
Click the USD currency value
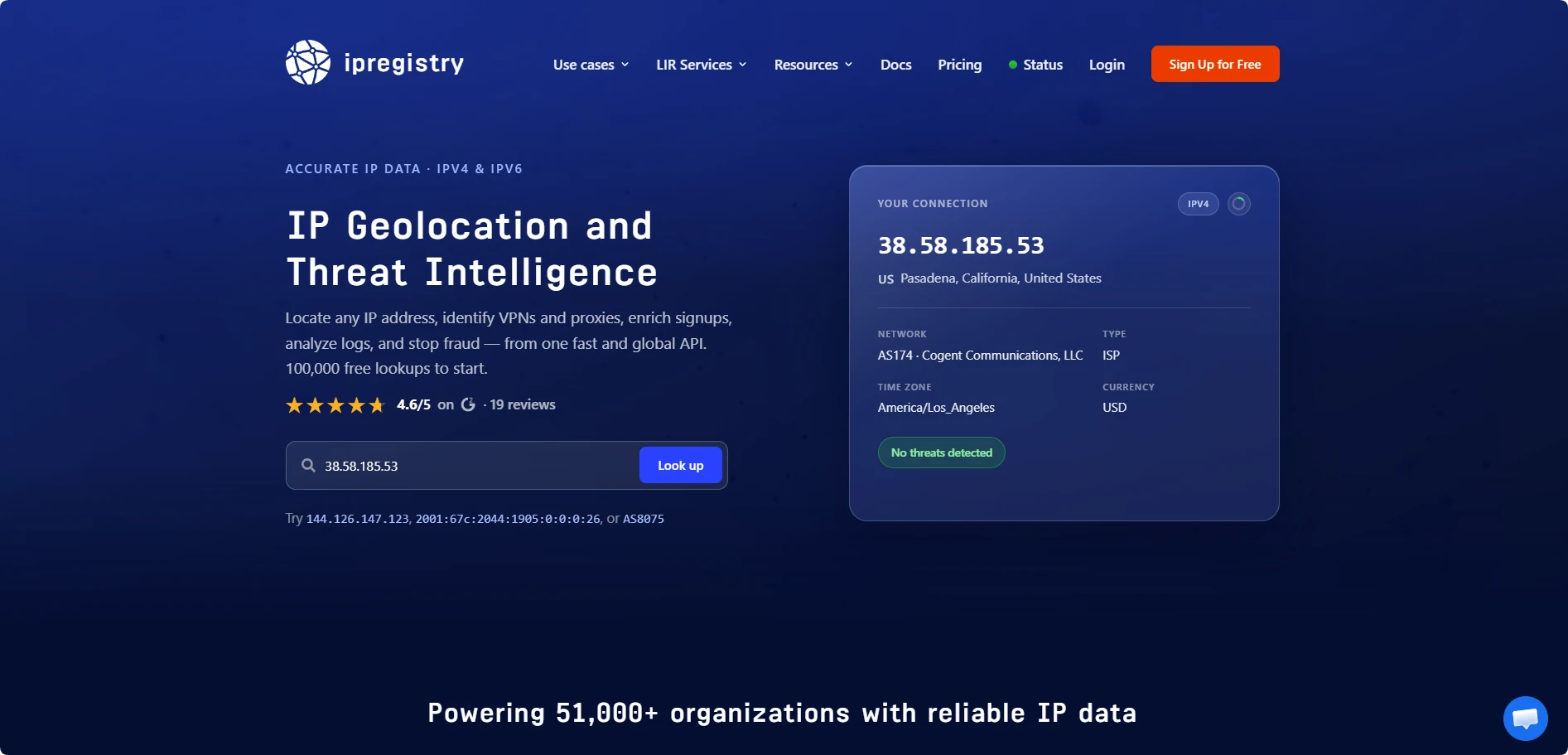click(x=1114, y=408)
